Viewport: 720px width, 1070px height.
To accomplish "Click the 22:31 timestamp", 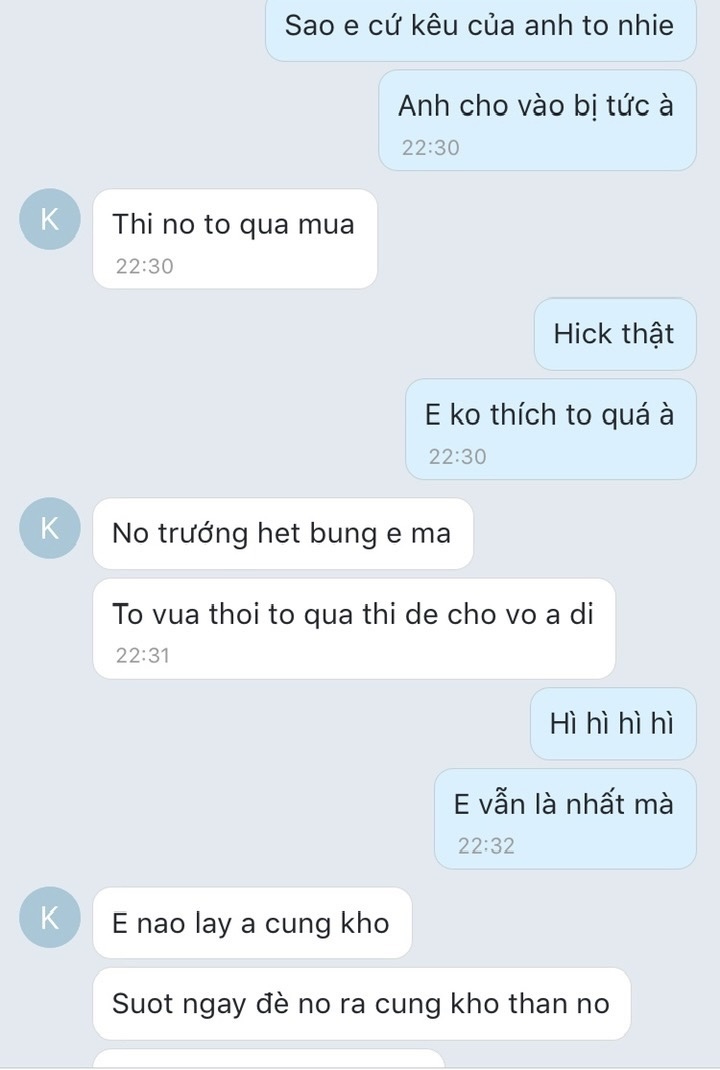I will click(144, 655).
